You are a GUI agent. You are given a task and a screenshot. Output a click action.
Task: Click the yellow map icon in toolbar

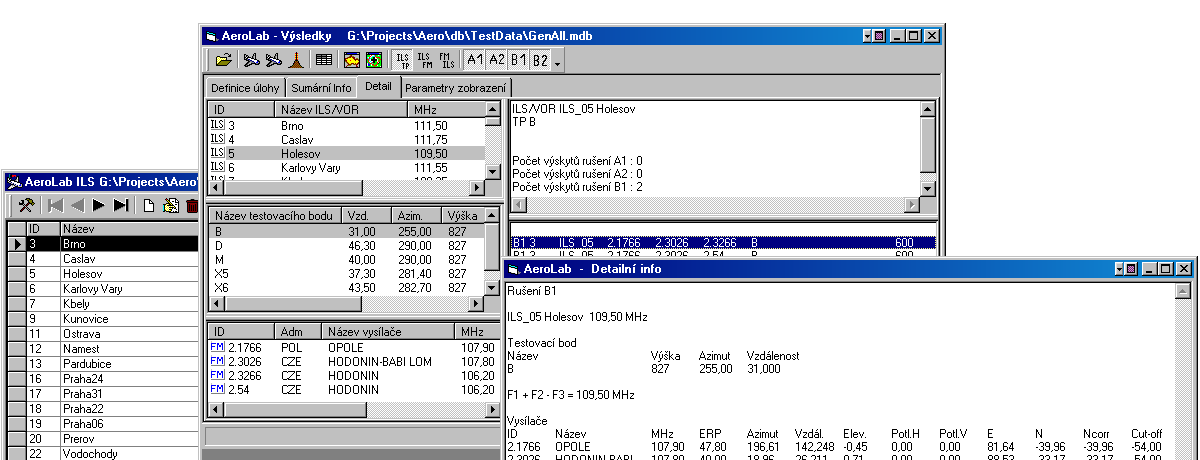352,60
